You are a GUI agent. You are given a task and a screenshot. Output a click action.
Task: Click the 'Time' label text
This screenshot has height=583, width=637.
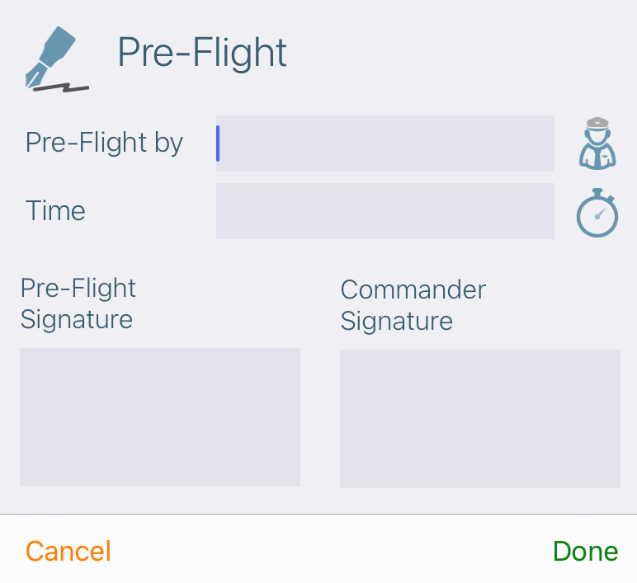(x=55, y=210)
